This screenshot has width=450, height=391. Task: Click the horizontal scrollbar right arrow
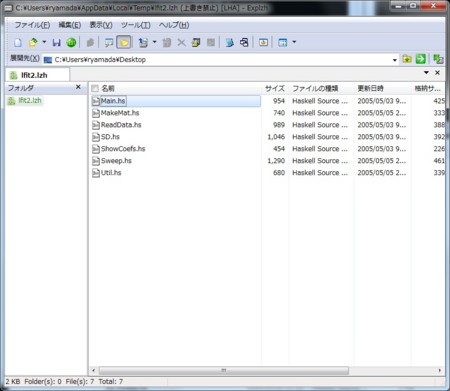pyautogui.click(x=440, y=370)
